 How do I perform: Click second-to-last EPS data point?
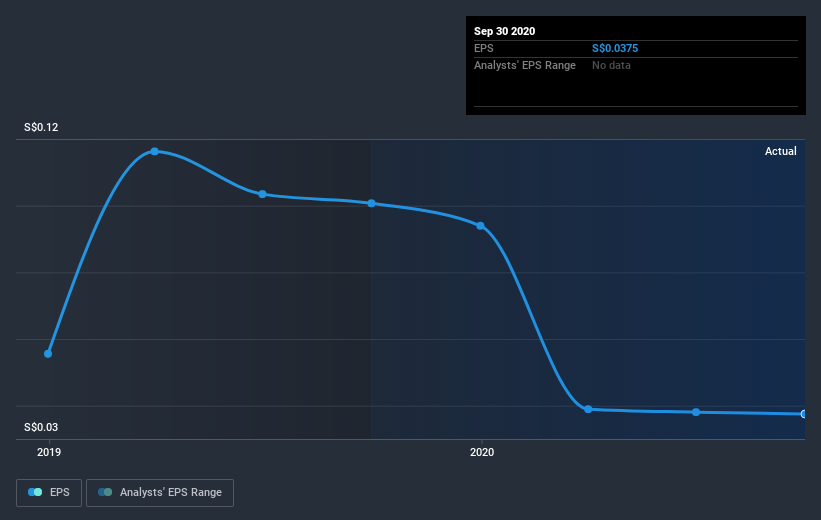pyautogui.click(x=696, y=412)
